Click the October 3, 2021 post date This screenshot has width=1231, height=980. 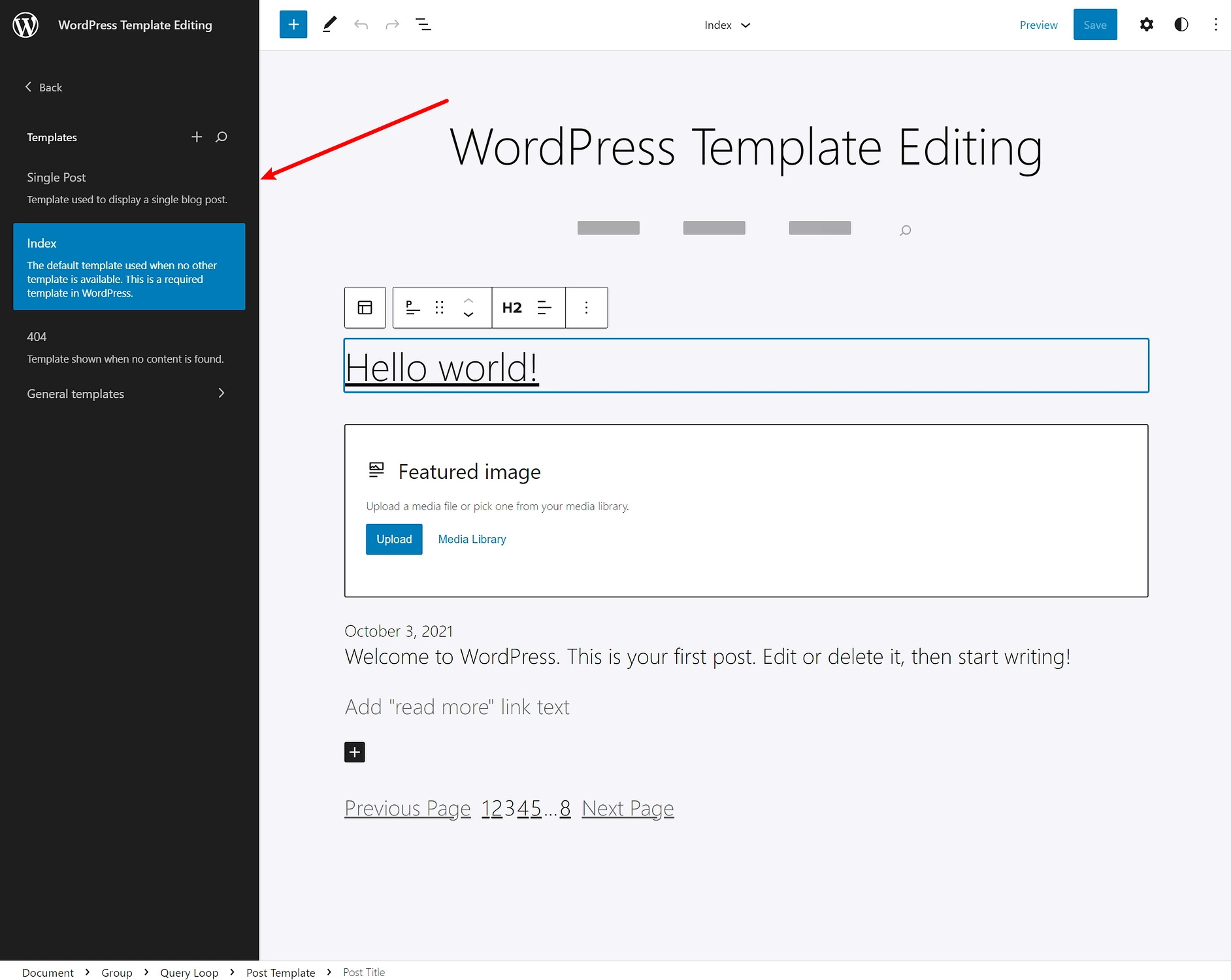tap(399, 631)
